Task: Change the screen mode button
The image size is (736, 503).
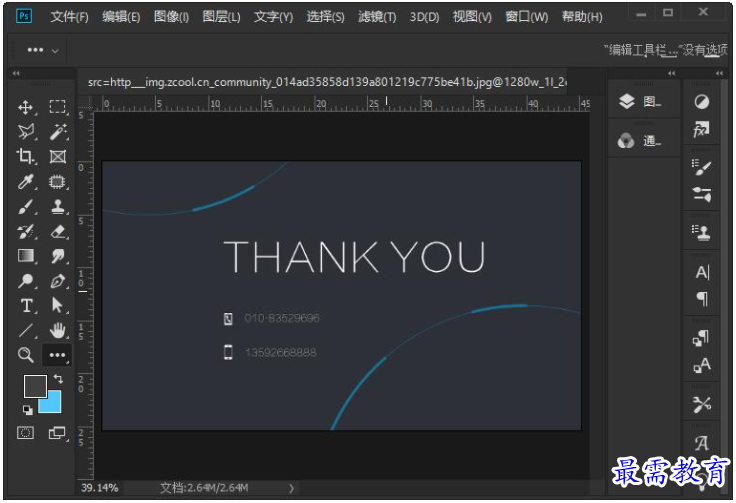Action: point(58,433)
